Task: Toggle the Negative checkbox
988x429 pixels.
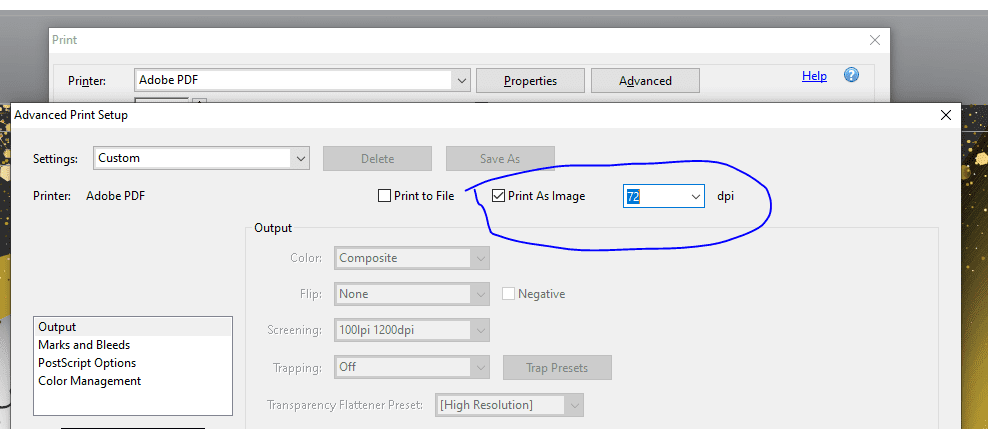Action: coord(509,294)
